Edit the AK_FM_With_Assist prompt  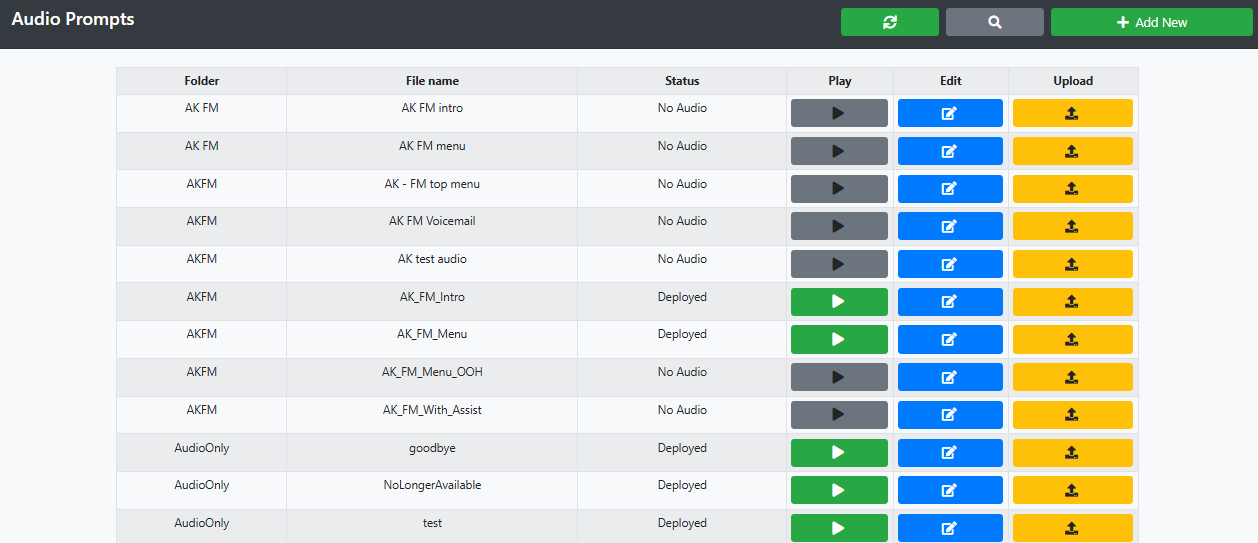(950, 415)
